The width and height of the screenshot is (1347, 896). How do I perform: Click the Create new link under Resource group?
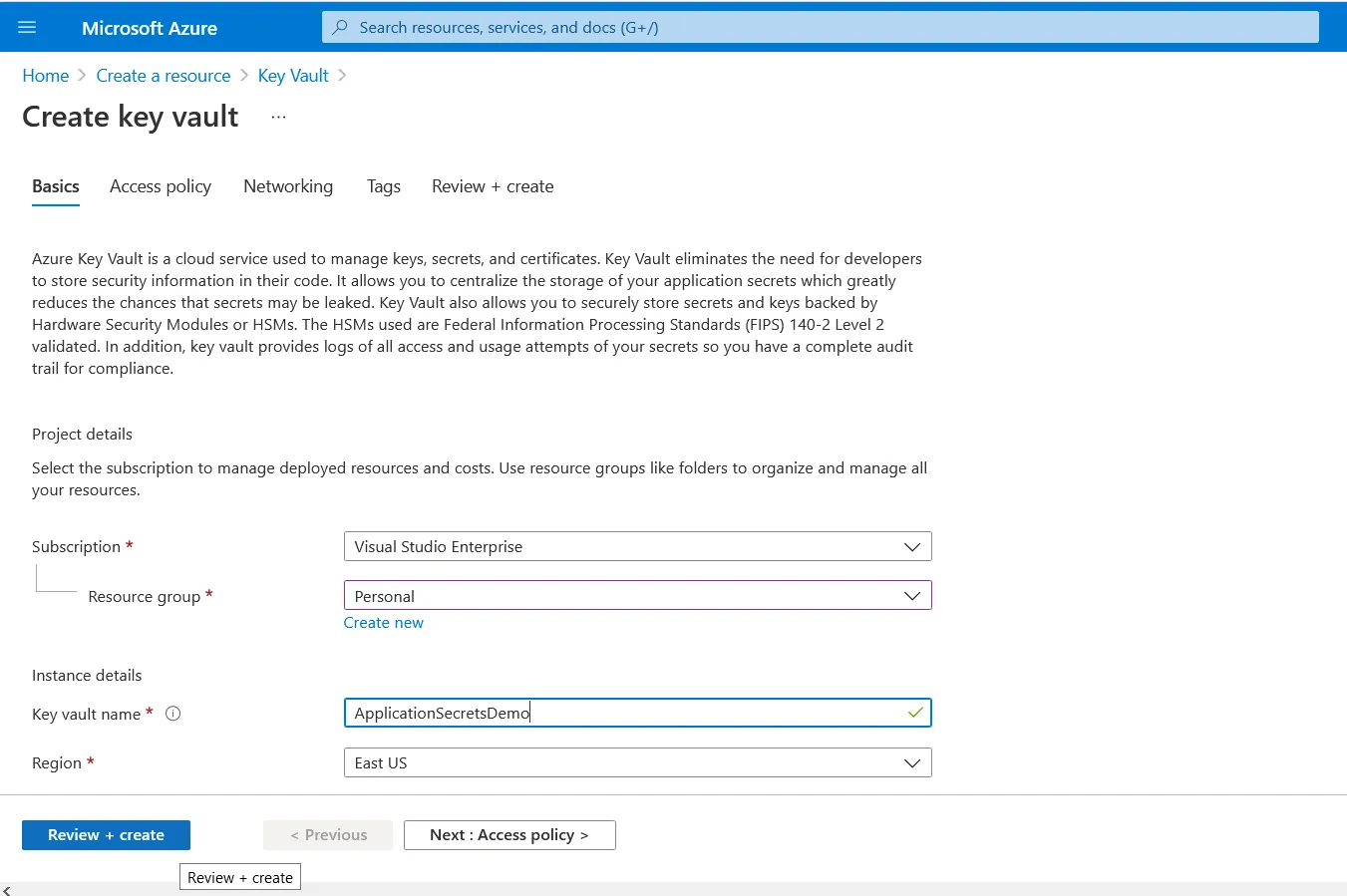[383, 622]
